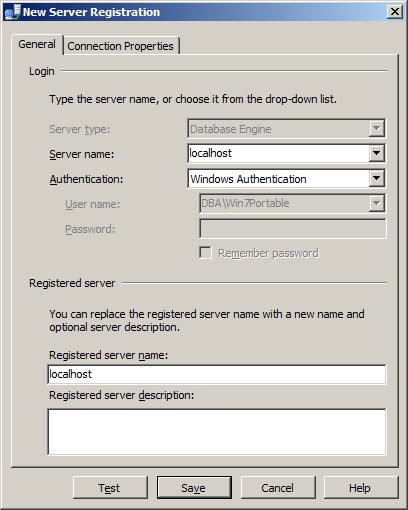Close the New Server Registration dialog
This screenshot has height=510, width=408.
[395, 12]
